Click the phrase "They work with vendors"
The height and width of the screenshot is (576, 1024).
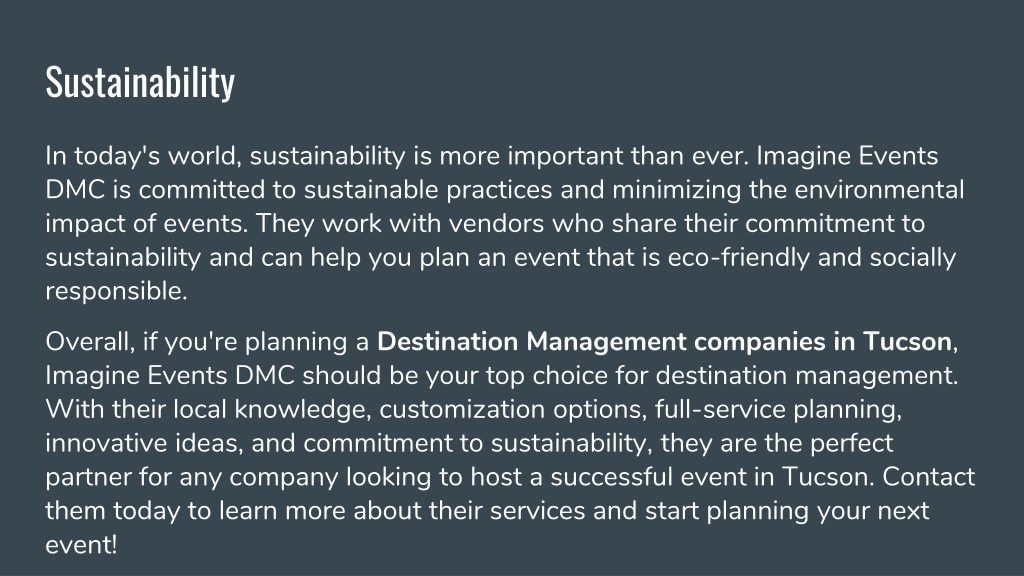(400, 224)
